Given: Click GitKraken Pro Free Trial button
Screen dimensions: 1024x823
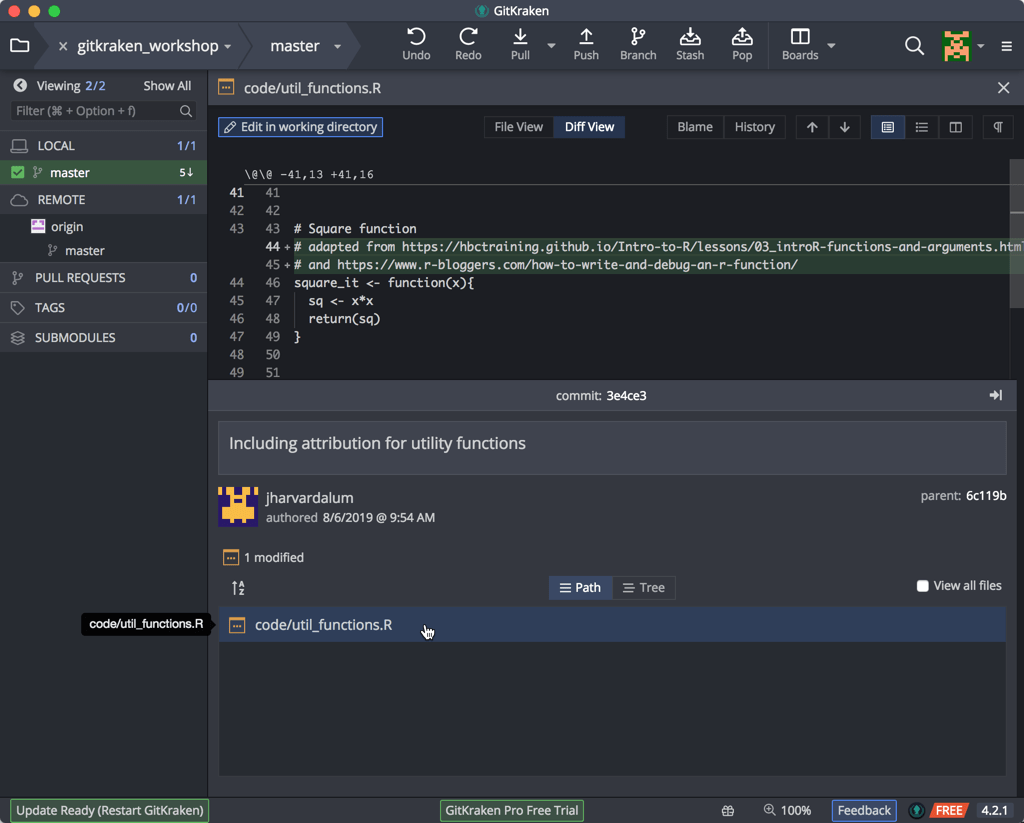Looking at the screenshot, I should click(x=511, y=811).
